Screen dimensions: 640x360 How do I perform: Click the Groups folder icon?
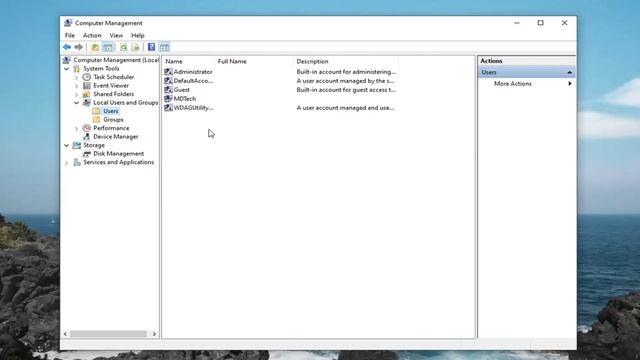(96, 120)
